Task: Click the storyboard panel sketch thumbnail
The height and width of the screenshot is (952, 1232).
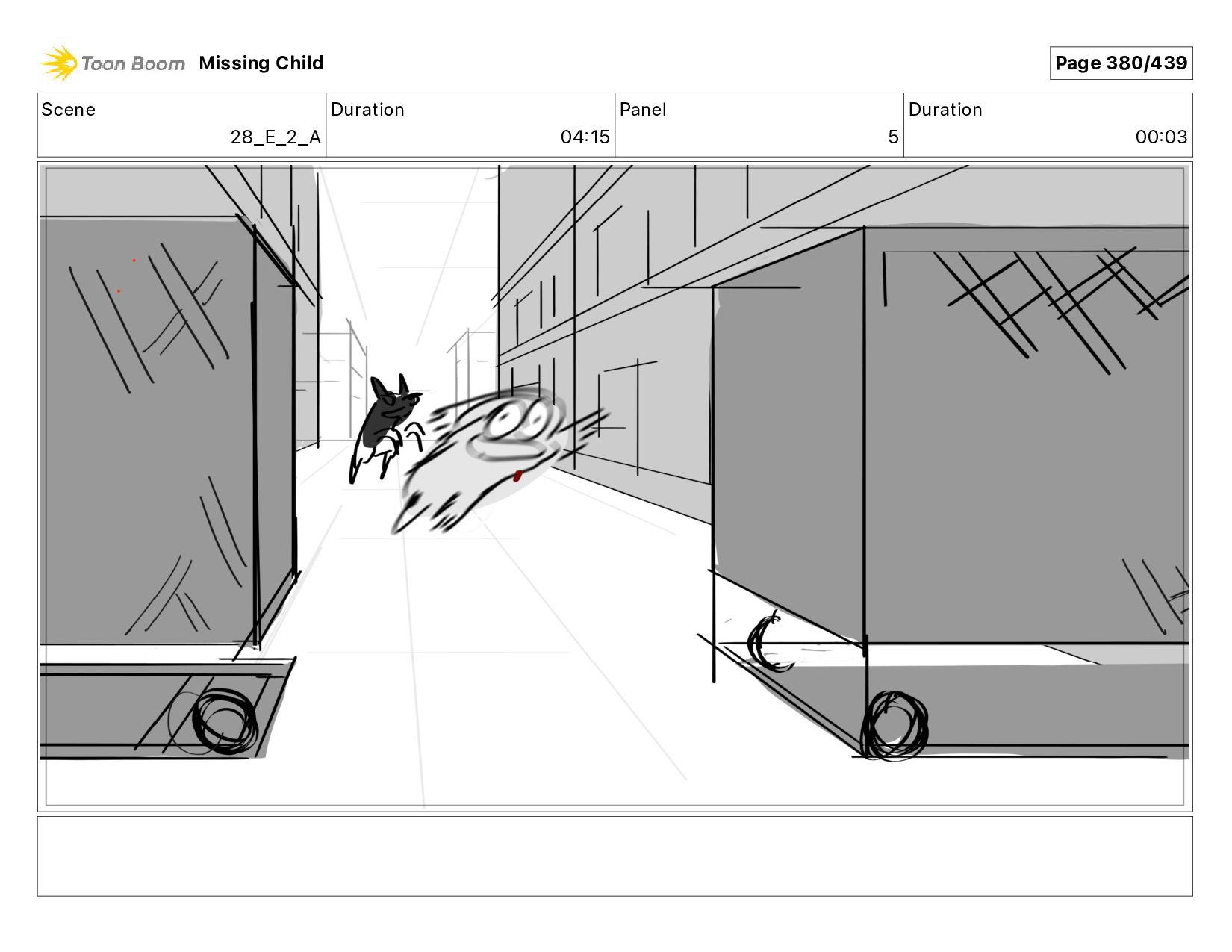Action: coord(615,487)
